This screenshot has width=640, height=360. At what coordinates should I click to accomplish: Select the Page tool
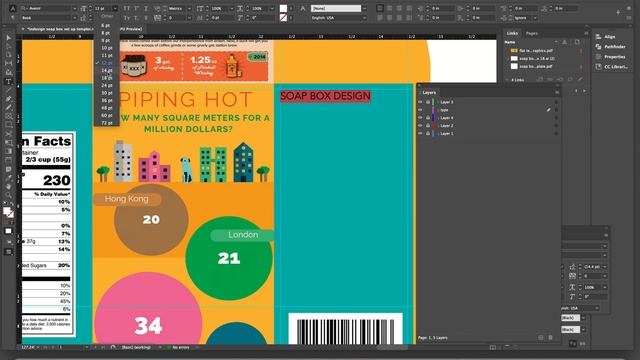click(x=9, y=55)
